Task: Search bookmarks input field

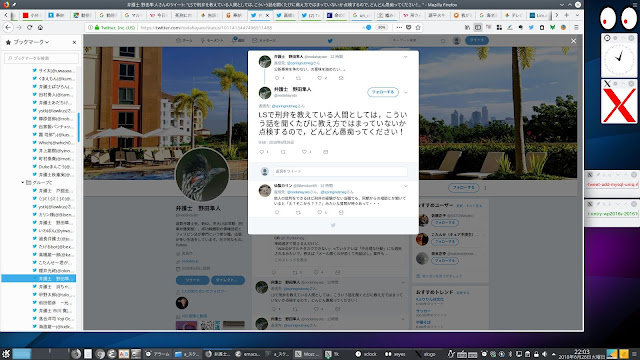Action: click(41, 58)
